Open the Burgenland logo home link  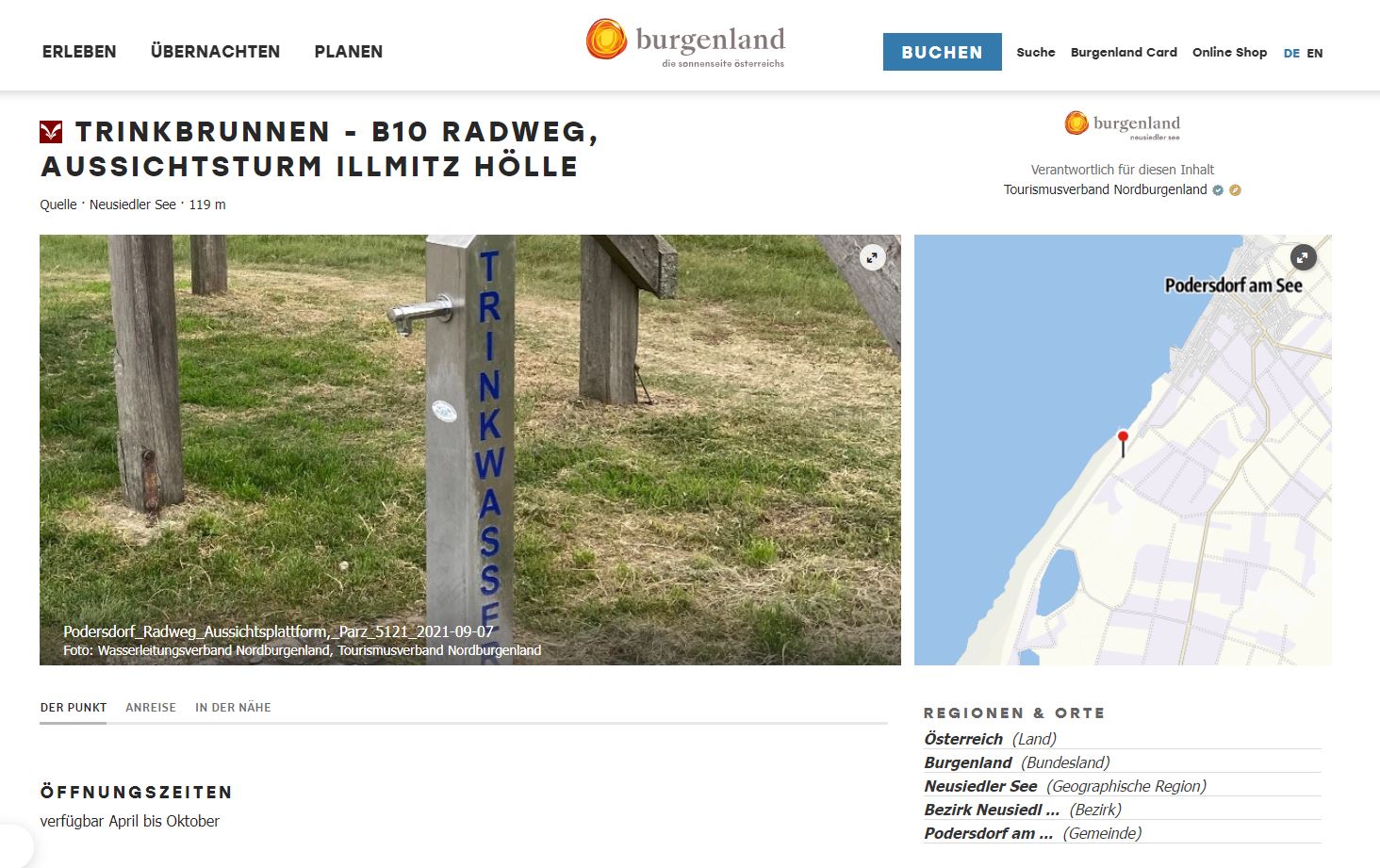[x=685, y=43]
